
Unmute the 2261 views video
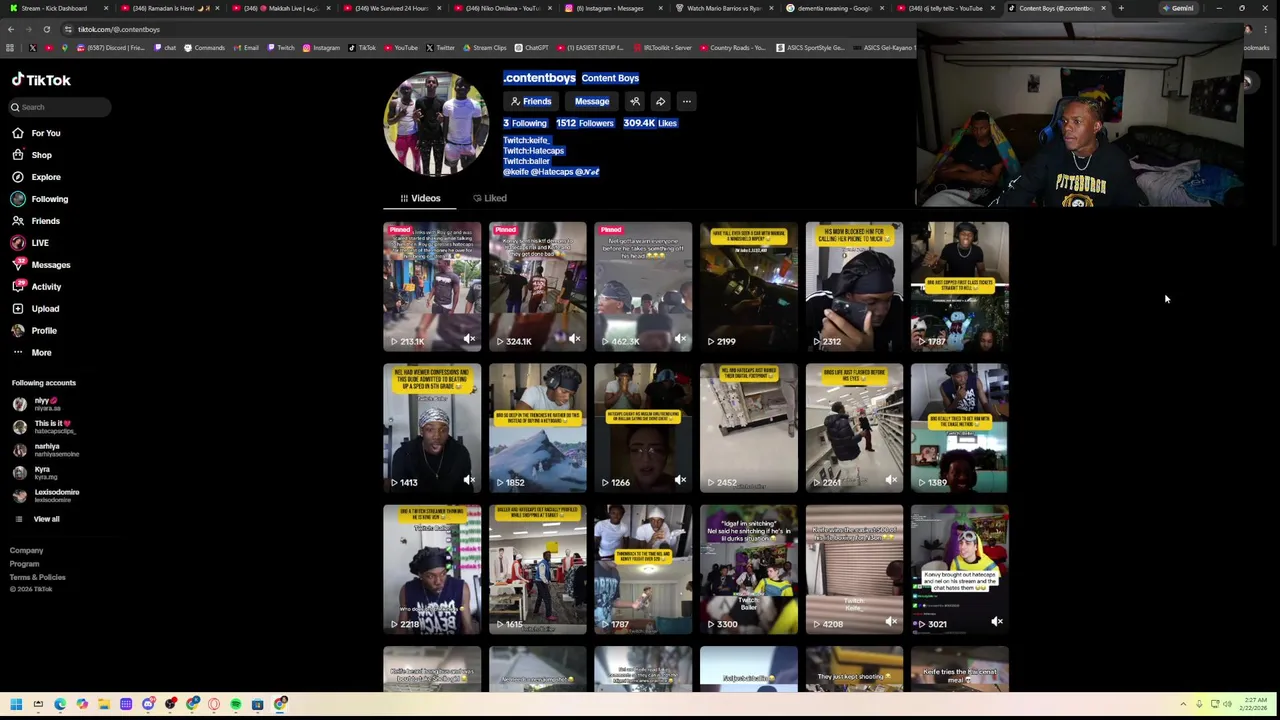click(891, 480)
